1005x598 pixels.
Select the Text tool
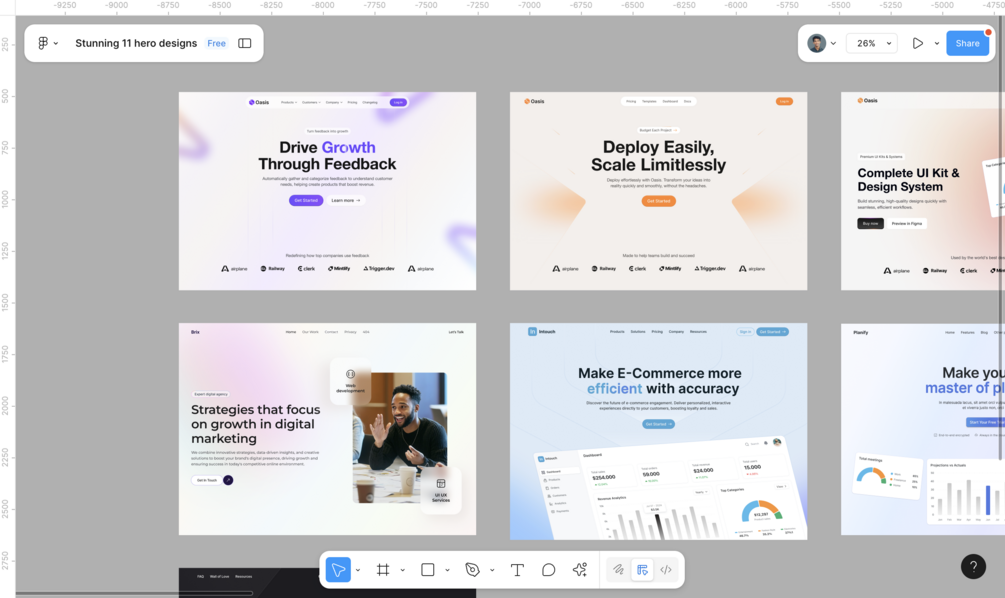[x=517, y=569]
